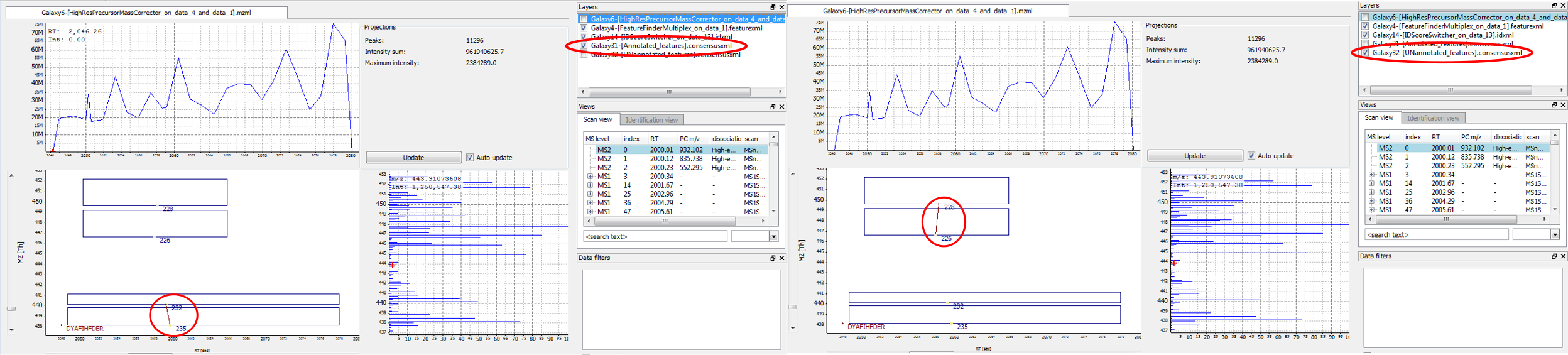This screenshot has height=355, width=1568.
Task: Select the Galaxy6 mzml document tab in left window
Action: (x=146, y=13)
